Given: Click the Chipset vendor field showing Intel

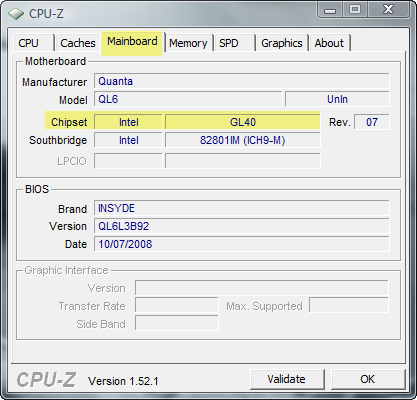Looking at the screenshot, I should [x=128, y=122].
